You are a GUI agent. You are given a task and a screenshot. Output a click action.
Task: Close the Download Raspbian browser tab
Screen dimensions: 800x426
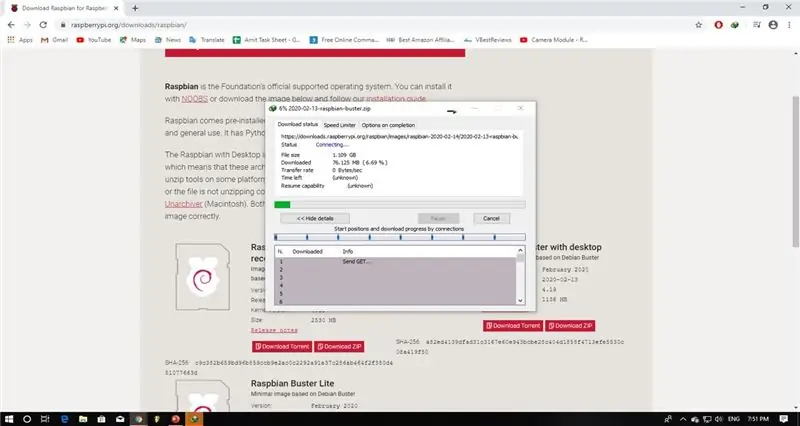click(x=116, y=8)
